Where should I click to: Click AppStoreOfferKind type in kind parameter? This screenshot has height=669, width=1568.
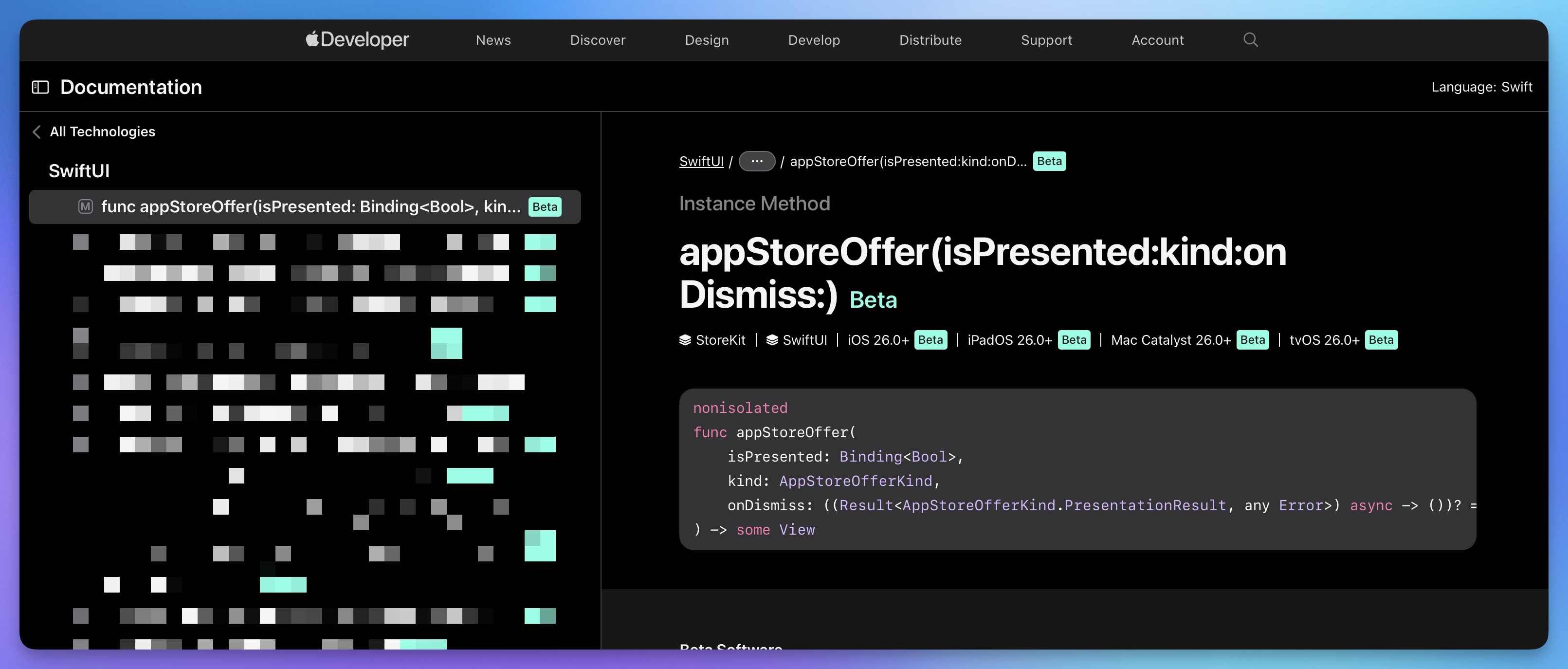pos(855,481)
